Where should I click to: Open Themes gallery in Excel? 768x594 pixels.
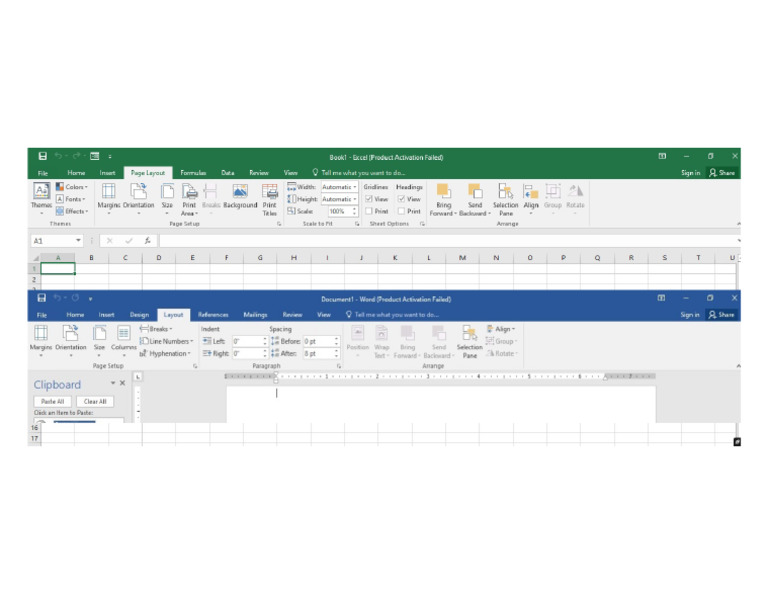41,198
